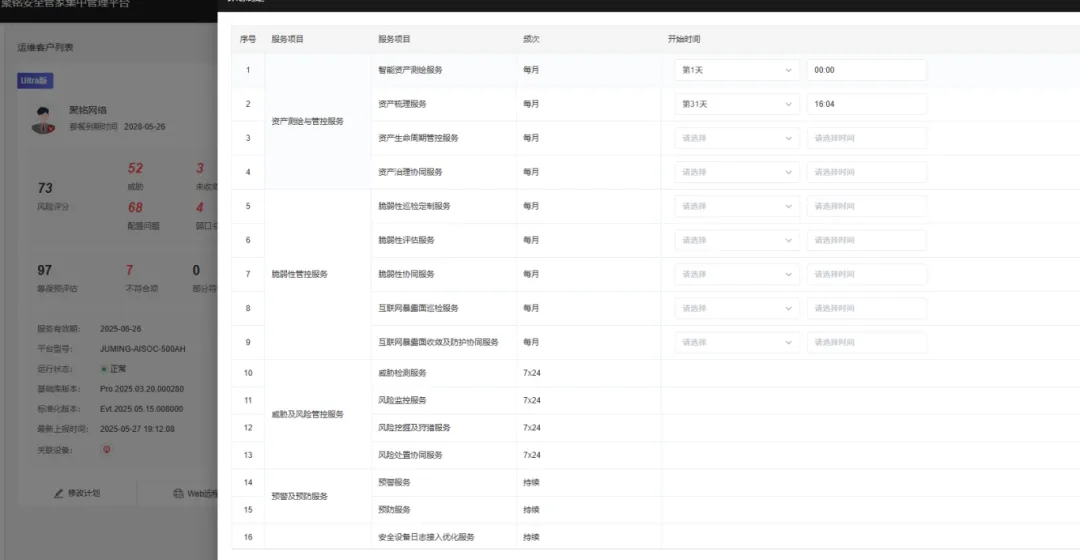Viewport: 1080px width, 560px height.
Task: Click the globe icon beside Web运维
Action: coord(178,493)
